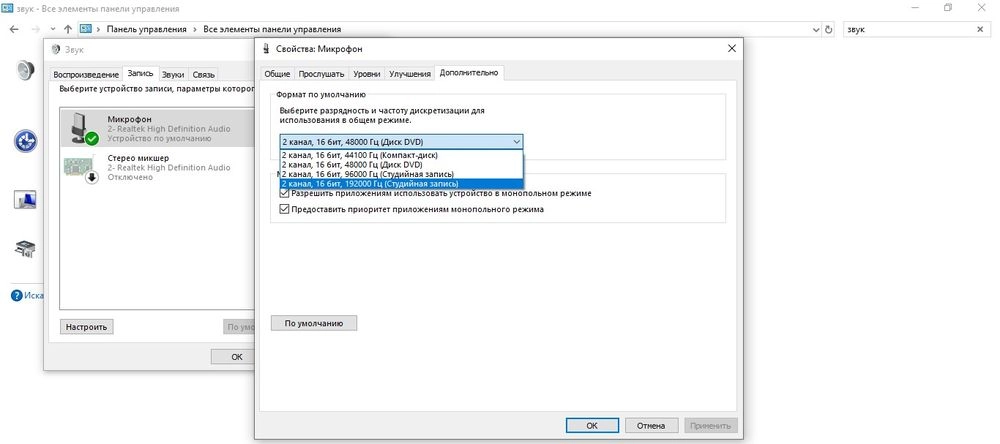The width and height of the screenshot is (1000, 444).
Task: Close the Свойства: Микрофон dialog
Action: pyautogui.click(x=731, y=48)
